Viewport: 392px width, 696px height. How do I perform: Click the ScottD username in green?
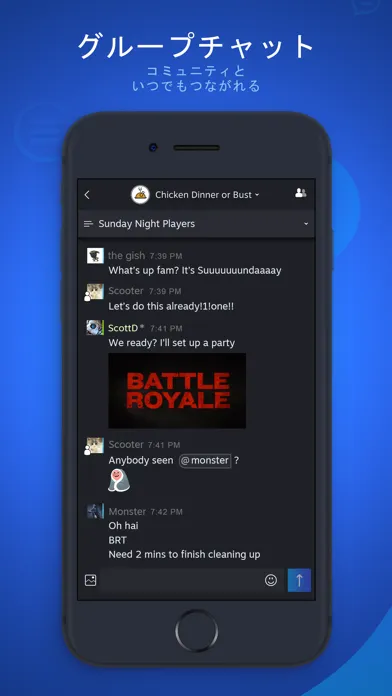pyautogui.click(x=123, y=328)
